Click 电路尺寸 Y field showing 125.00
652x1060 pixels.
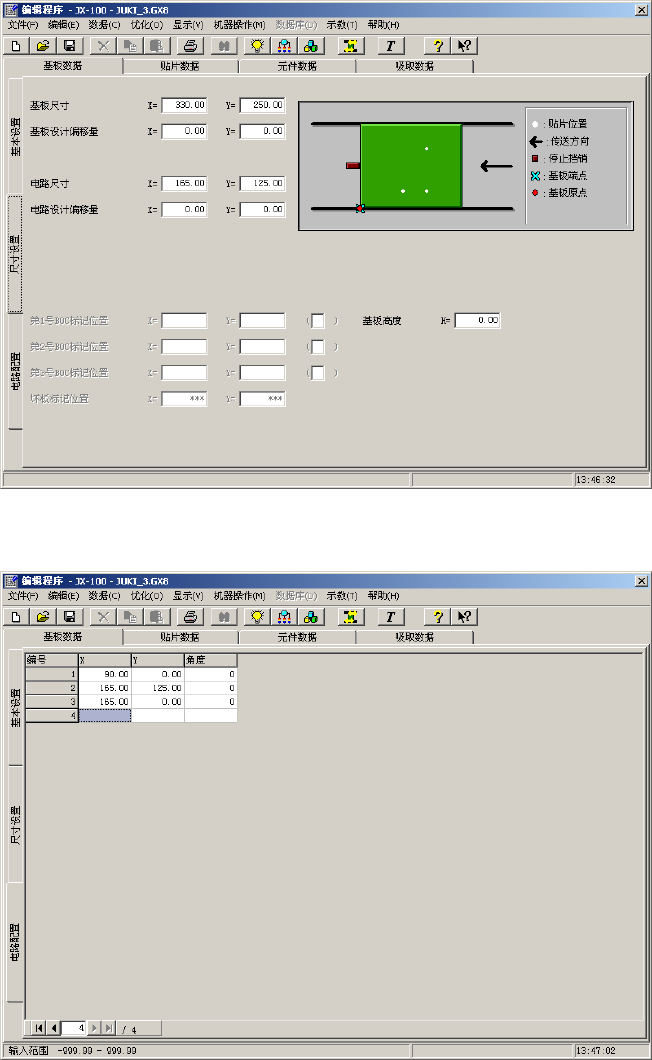(262, 183)
